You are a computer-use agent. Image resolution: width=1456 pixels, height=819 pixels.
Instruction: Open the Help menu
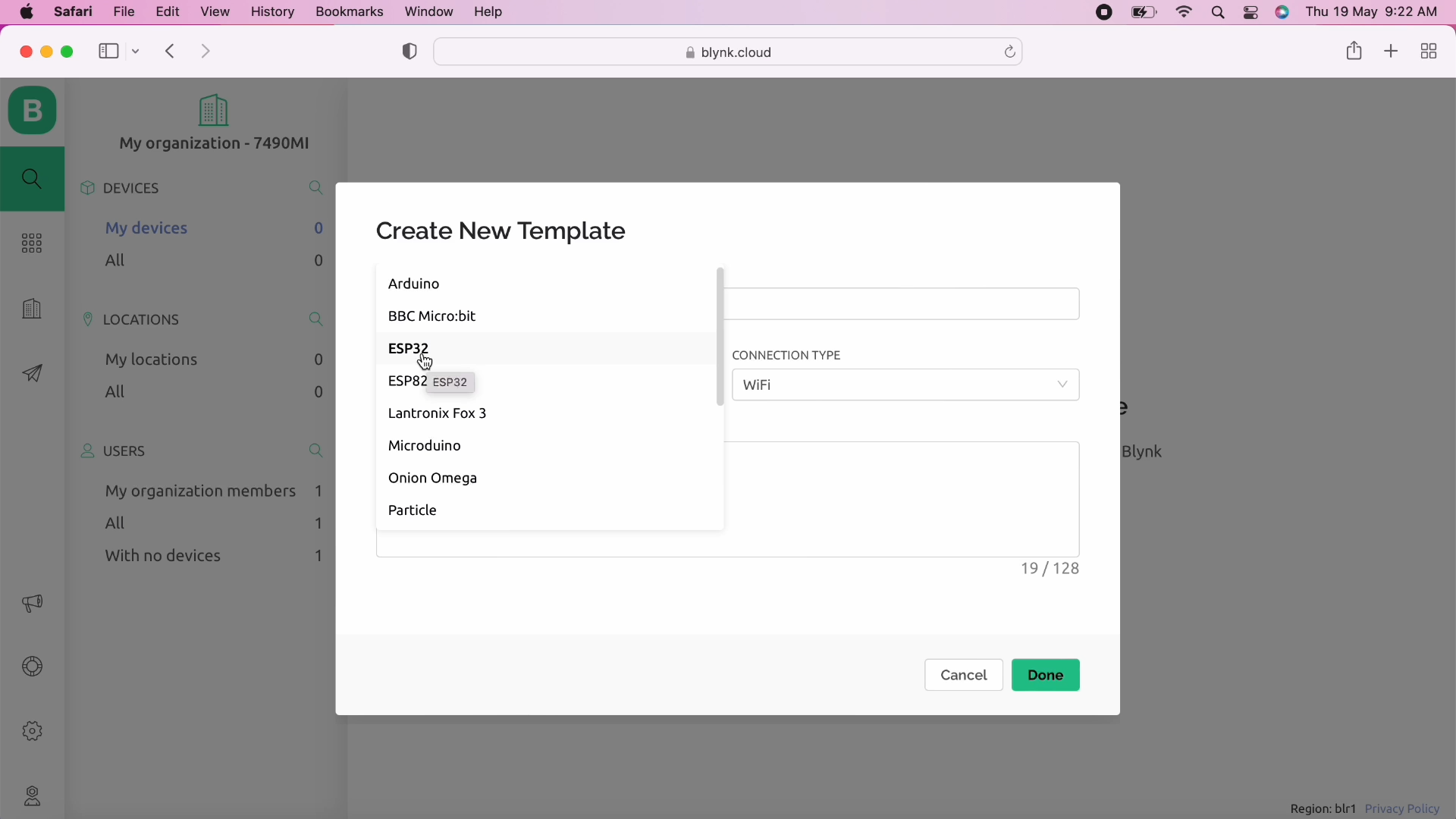(489, 12)
